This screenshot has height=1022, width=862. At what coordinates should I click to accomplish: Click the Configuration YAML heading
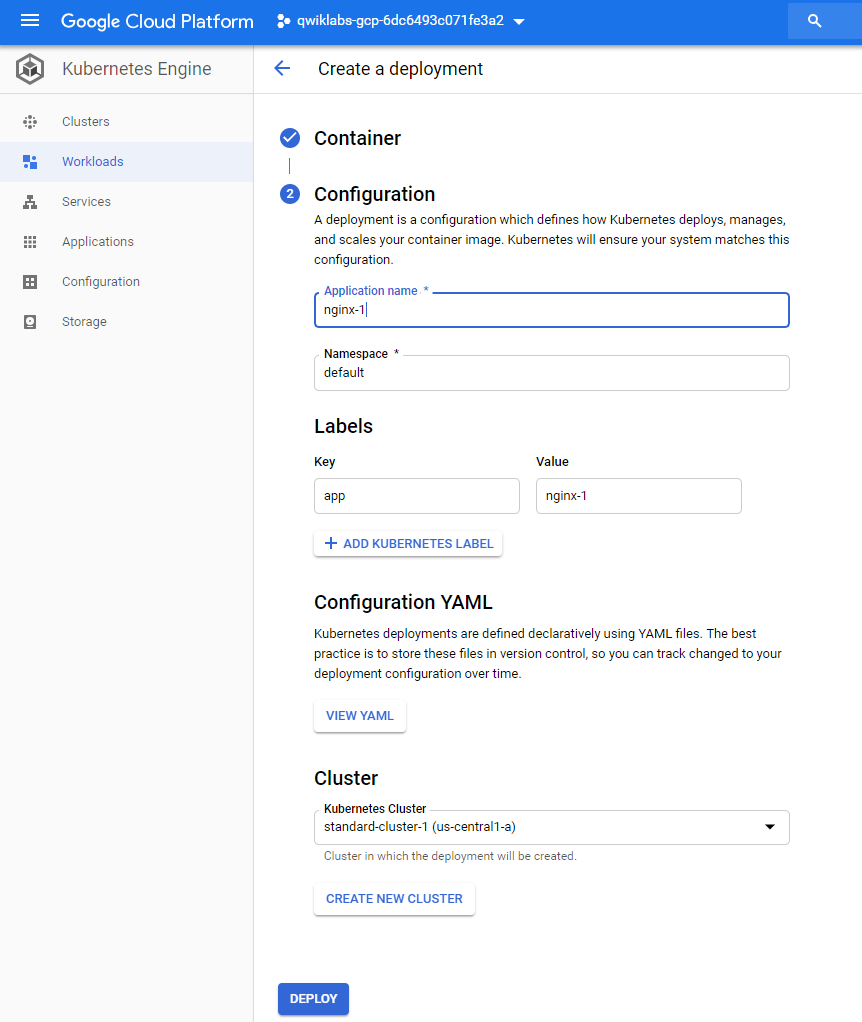click(403, 602)
